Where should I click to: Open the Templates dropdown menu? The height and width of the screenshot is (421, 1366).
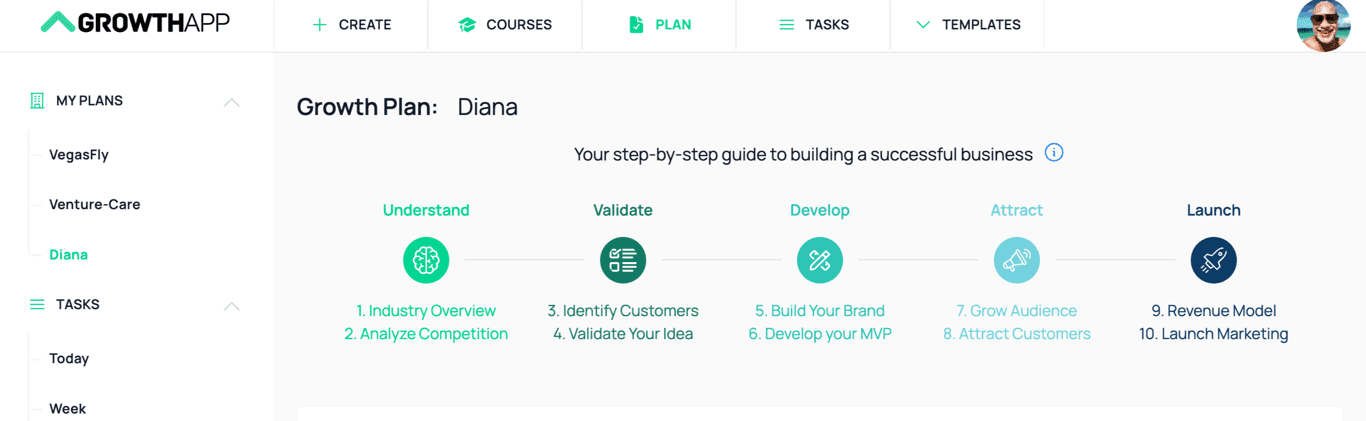[x=968, y=25]
